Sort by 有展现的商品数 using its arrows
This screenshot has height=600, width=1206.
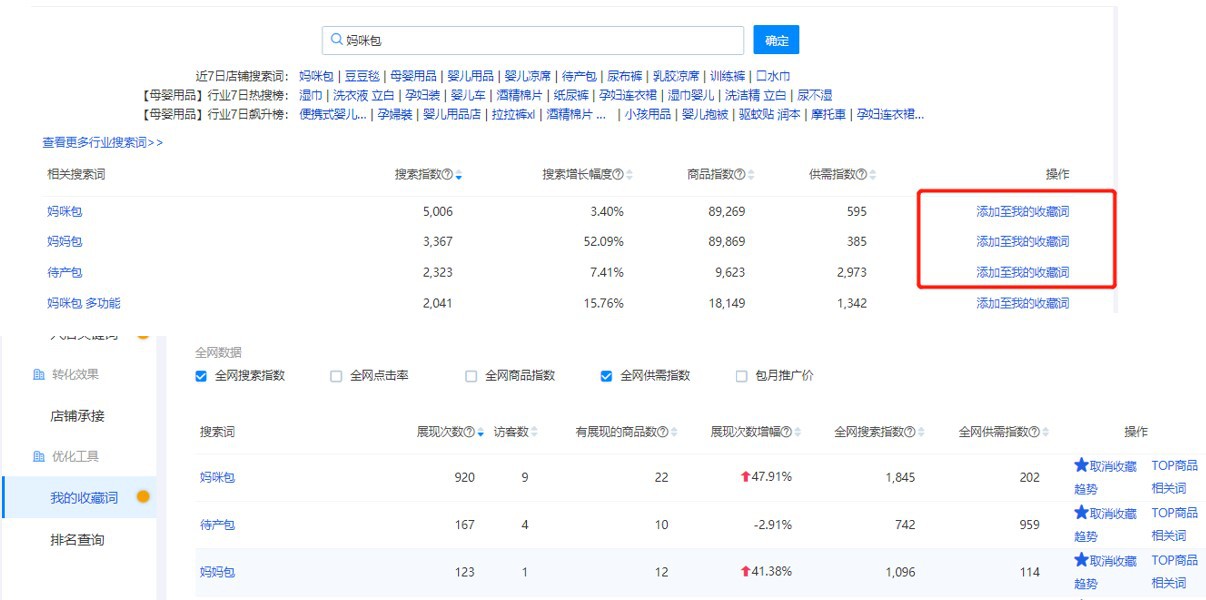tap(675, 432)
